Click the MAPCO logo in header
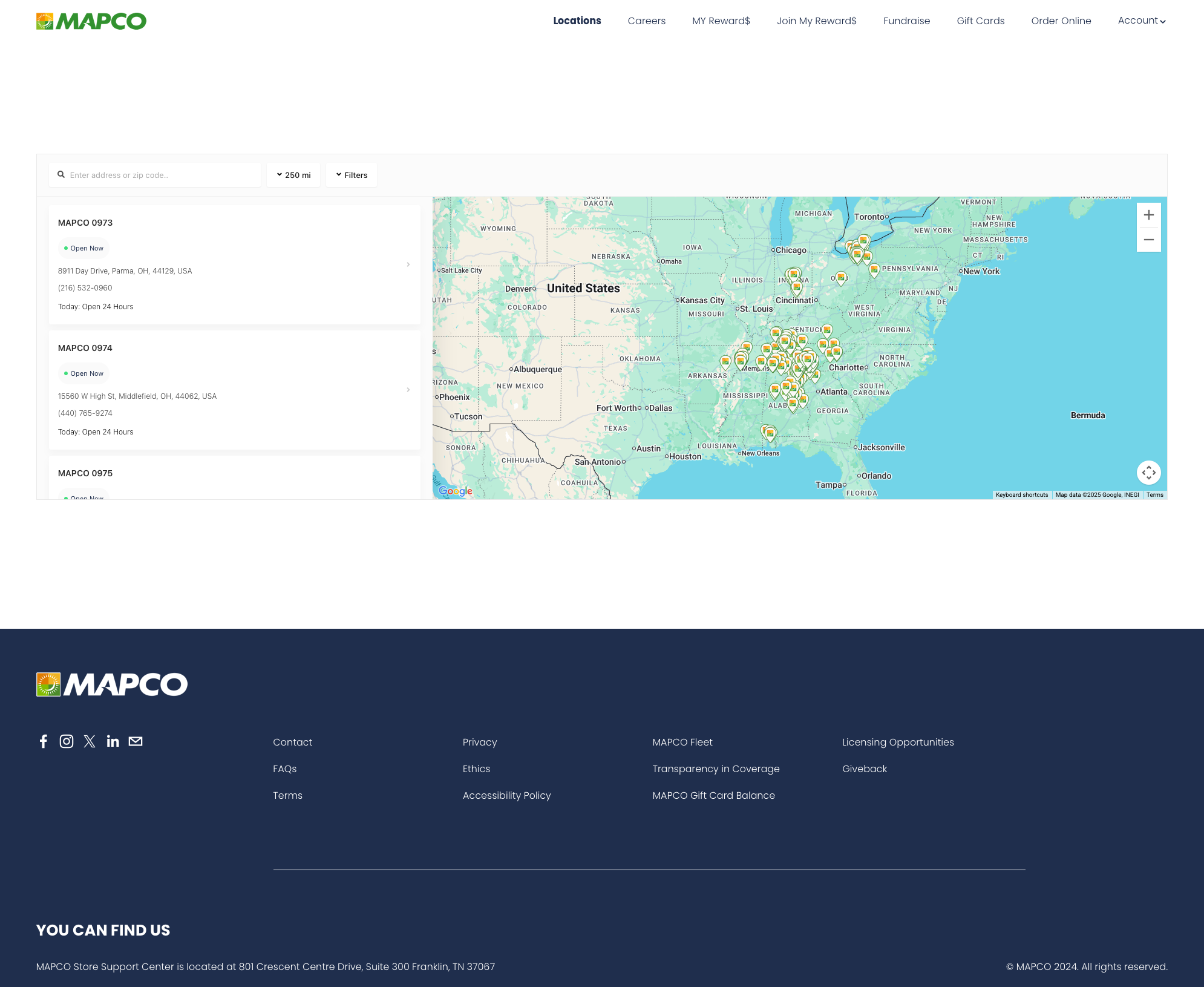 click(91, 21)
